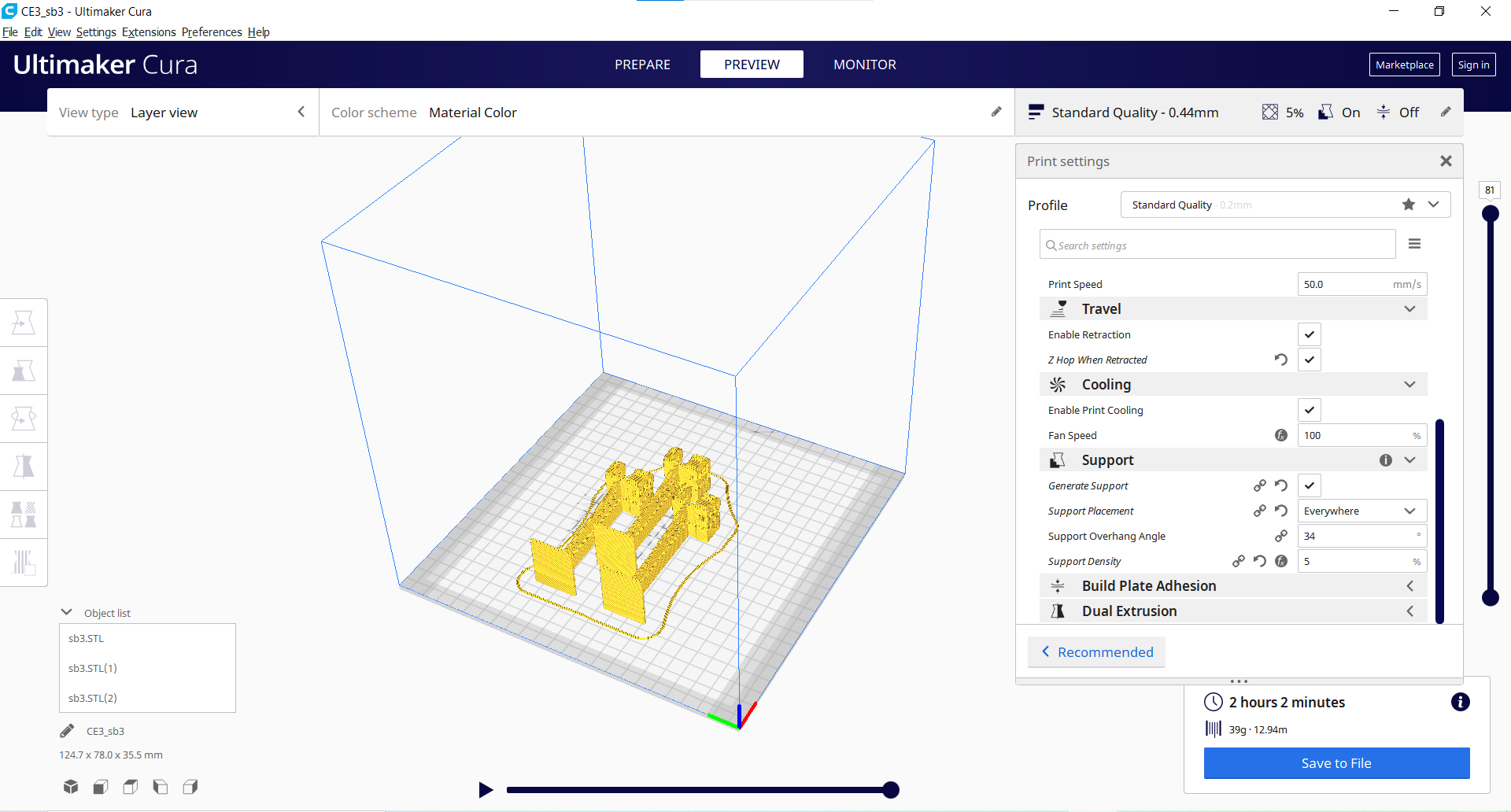Select the Mirror tool in left toolbar
This screenshot has height=812, width=1511.
[24, 467]
